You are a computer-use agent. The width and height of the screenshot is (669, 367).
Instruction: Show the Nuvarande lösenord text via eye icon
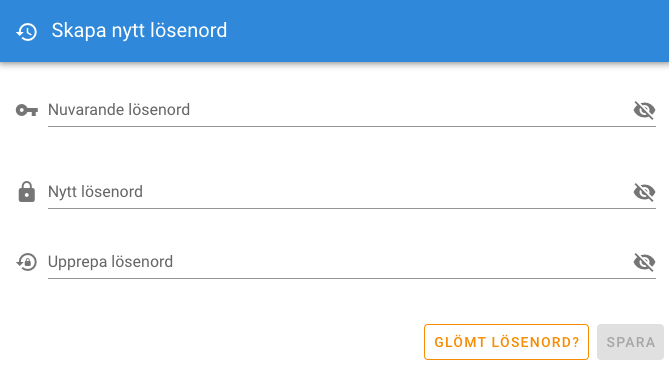[x=644, y=110]
